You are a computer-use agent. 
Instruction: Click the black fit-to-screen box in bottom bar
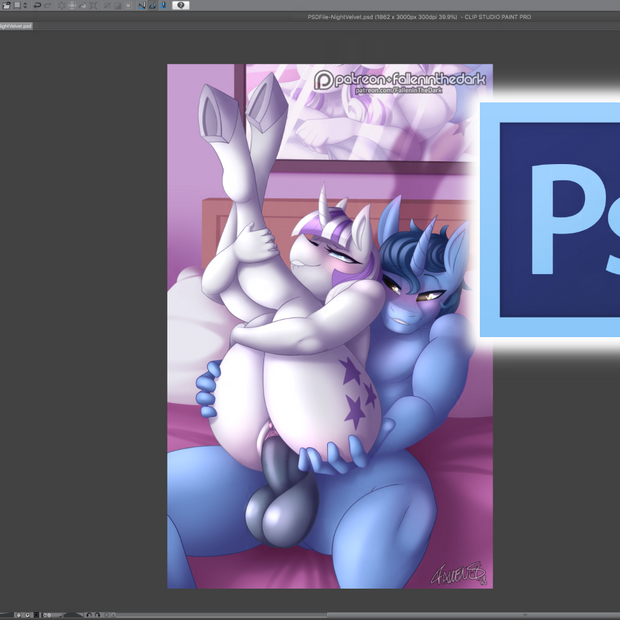[36, 615]
